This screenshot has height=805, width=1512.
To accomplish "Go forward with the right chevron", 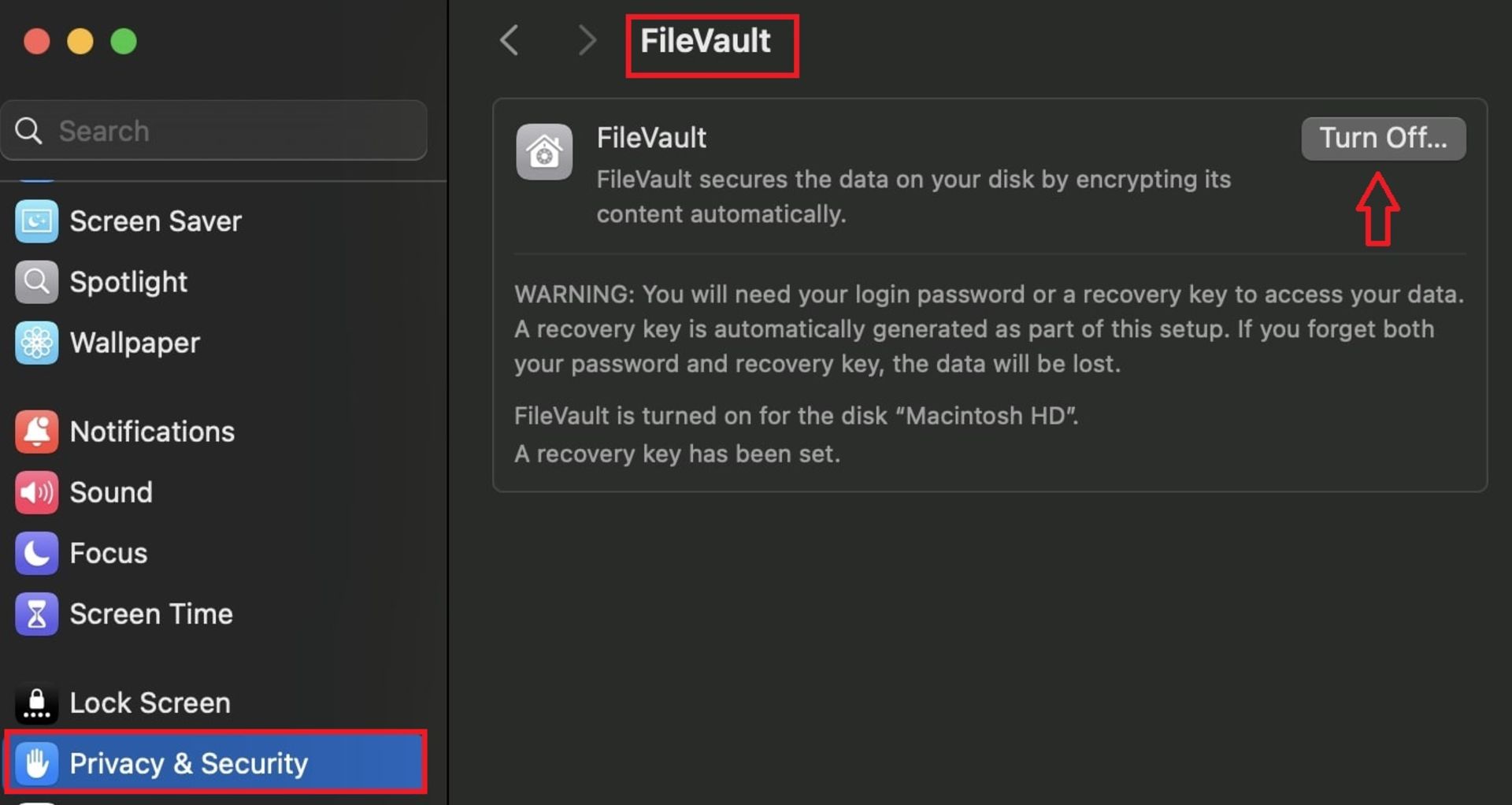I will click(x=587, y=40).
